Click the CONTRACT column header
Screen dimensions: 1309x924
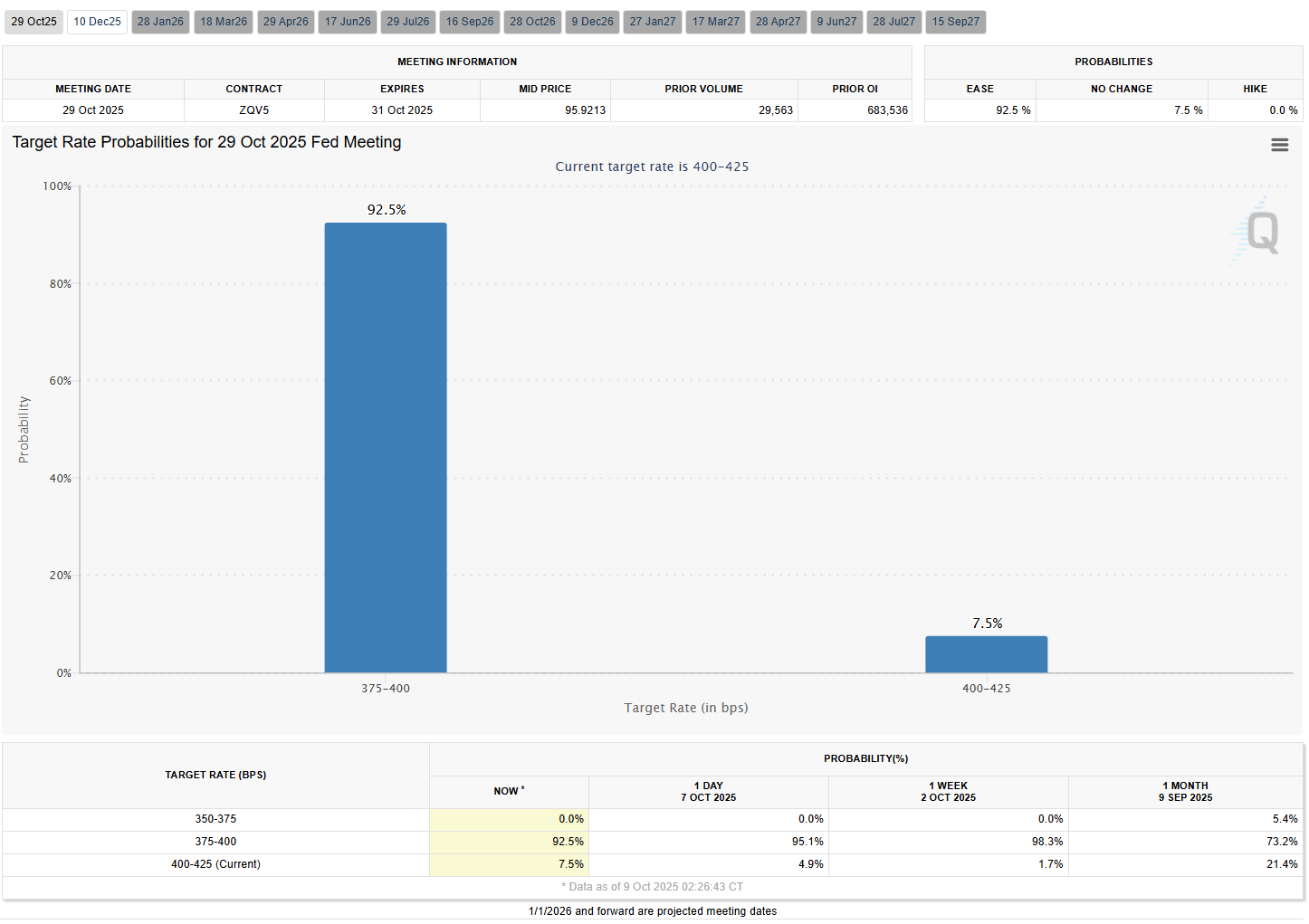tap(254, 89)
